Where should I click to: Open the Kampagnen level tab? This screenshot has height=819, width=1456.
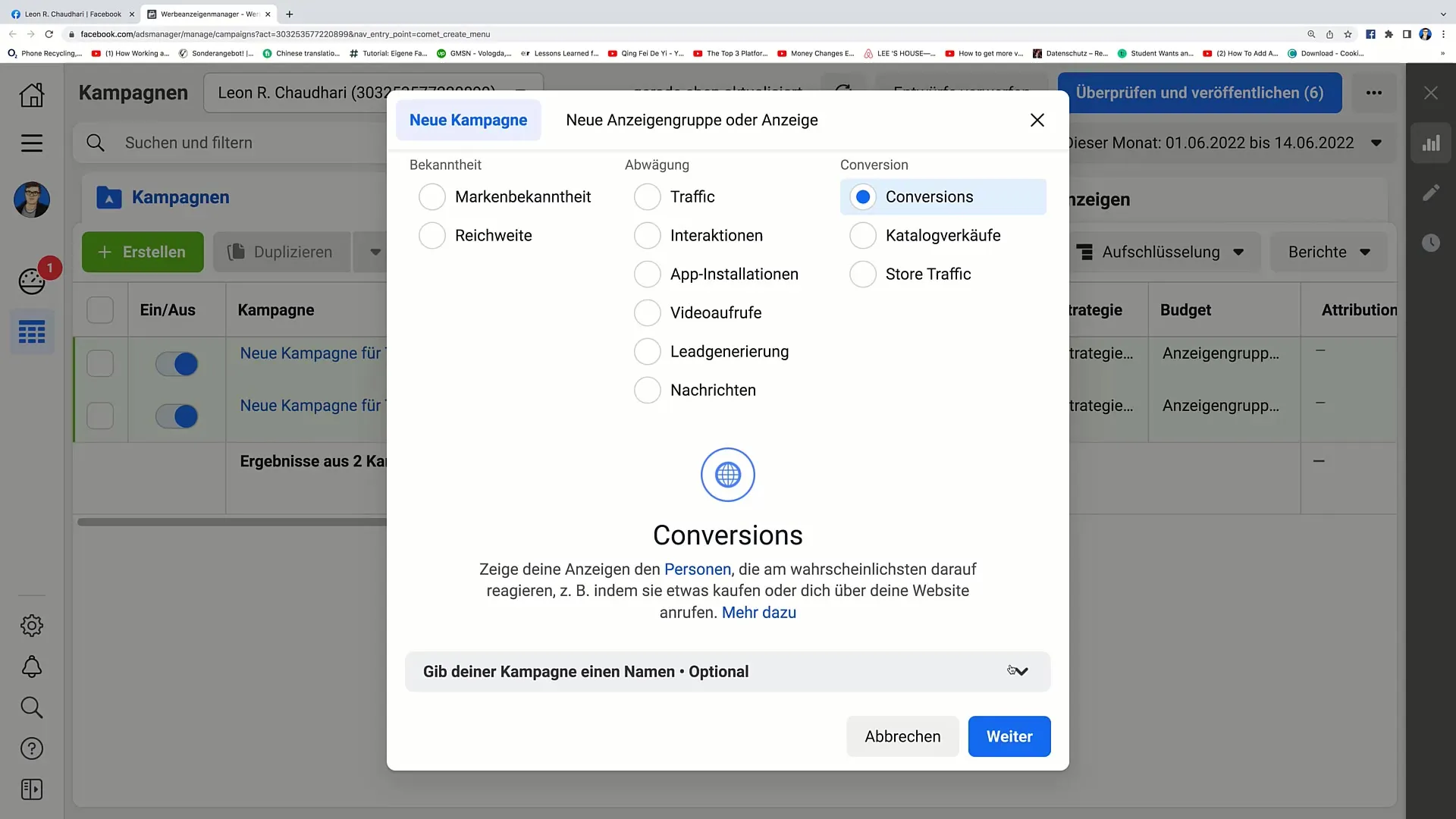180,198
